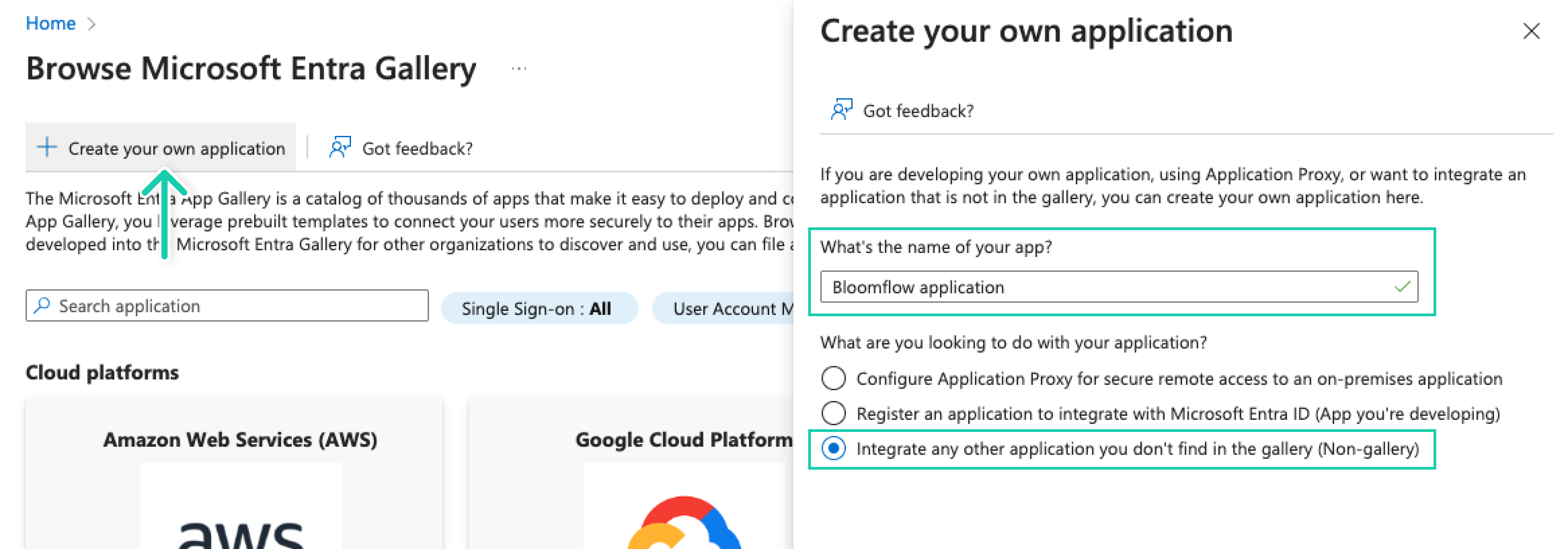Click the Browse Microsoft Entra Gallery title
Screen dimensions: 1568x549
[251, 68]
